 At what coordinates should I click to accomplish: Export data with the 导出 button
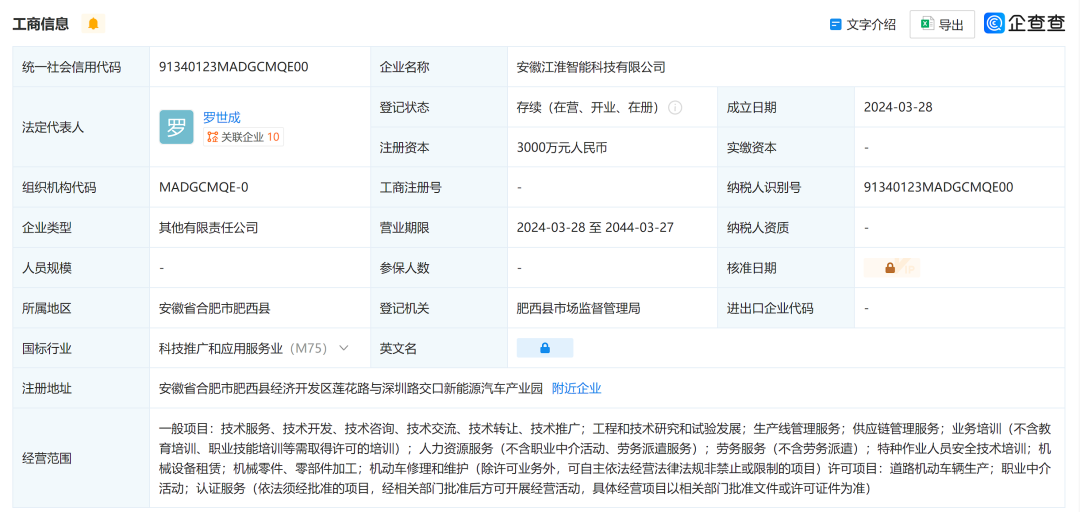pos(941,24)
